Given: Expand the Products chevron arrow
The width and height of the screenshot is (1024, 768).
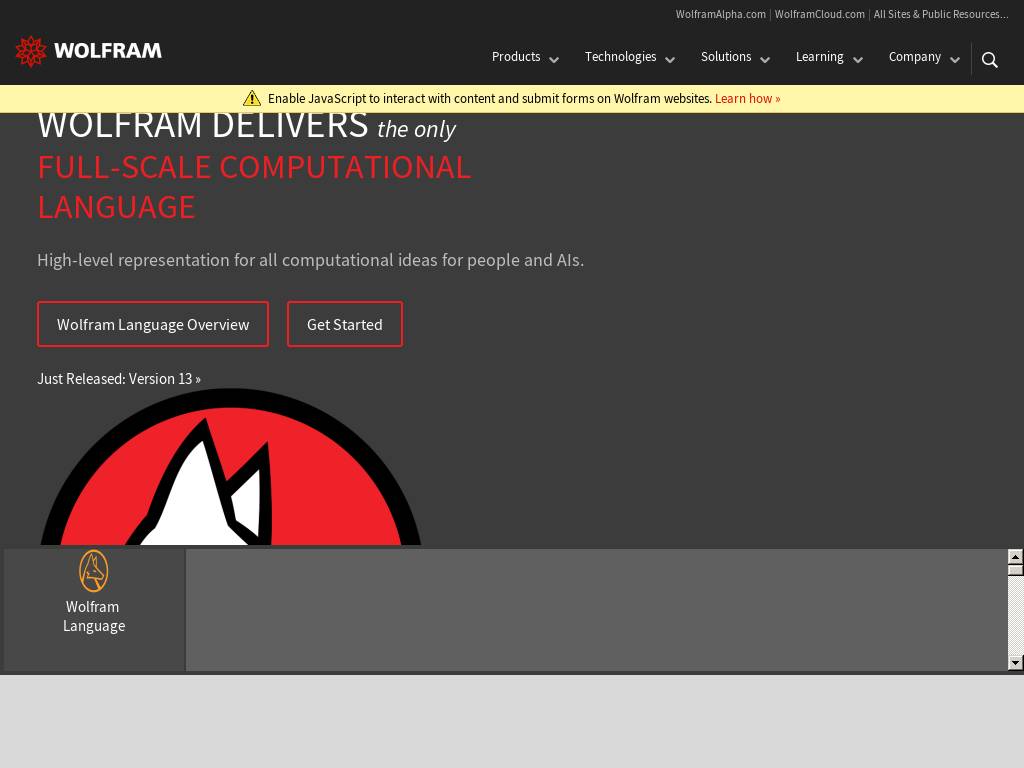Looking at the screenshot, I should point(554,60).
